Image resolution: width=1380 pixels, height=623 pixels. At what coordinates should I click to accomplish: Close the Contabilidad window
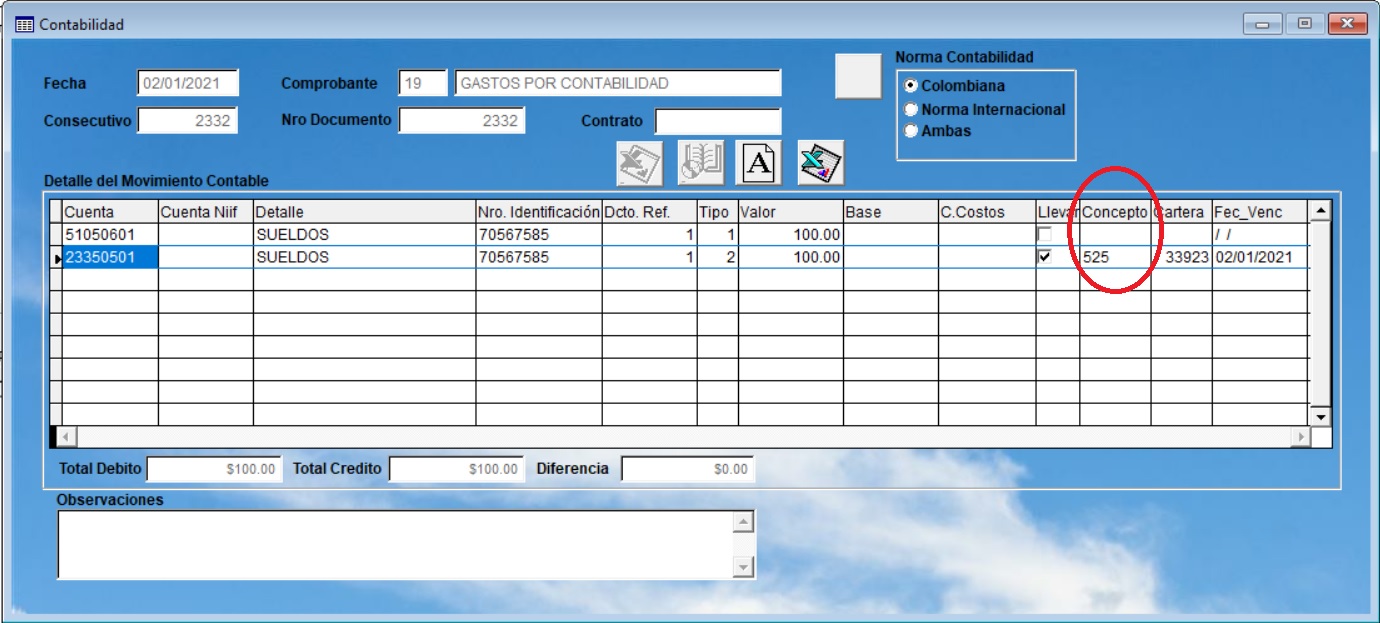point(1346,23)
